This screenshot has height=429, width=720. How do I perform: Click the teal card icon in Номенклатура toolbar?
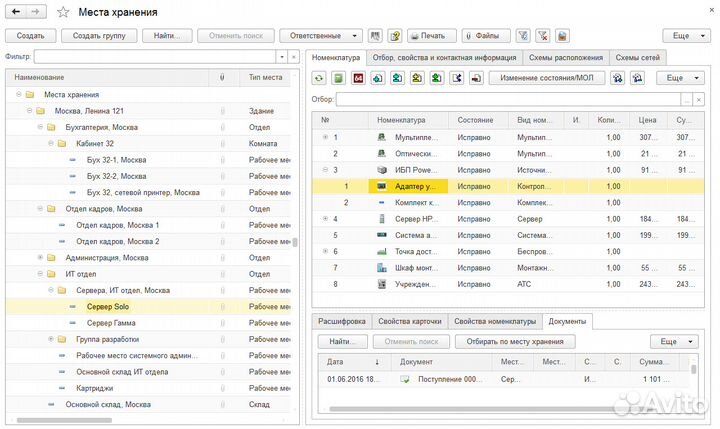click(x=397, y=78)
